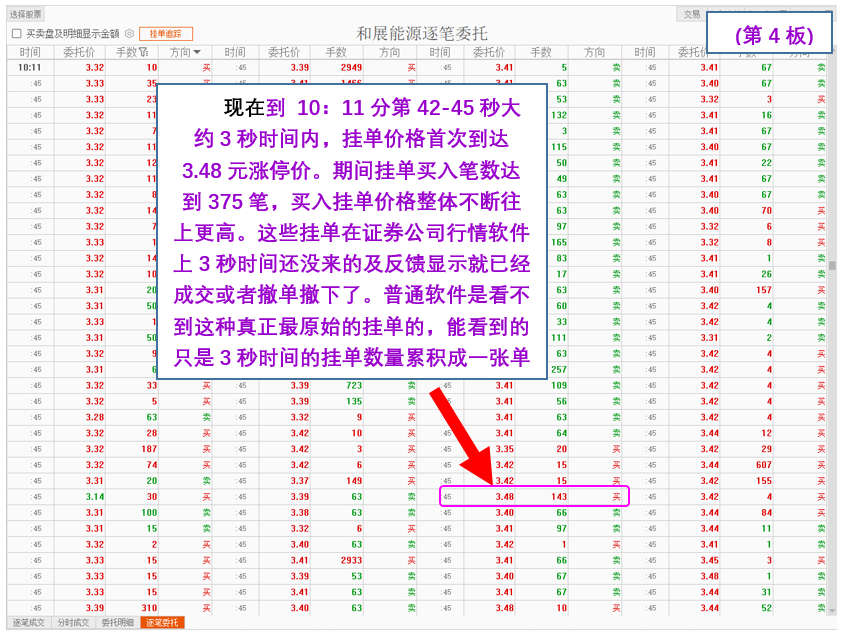Open the 委托明细 tab
This screenshot has width=854, height=642.
(118, 623)
